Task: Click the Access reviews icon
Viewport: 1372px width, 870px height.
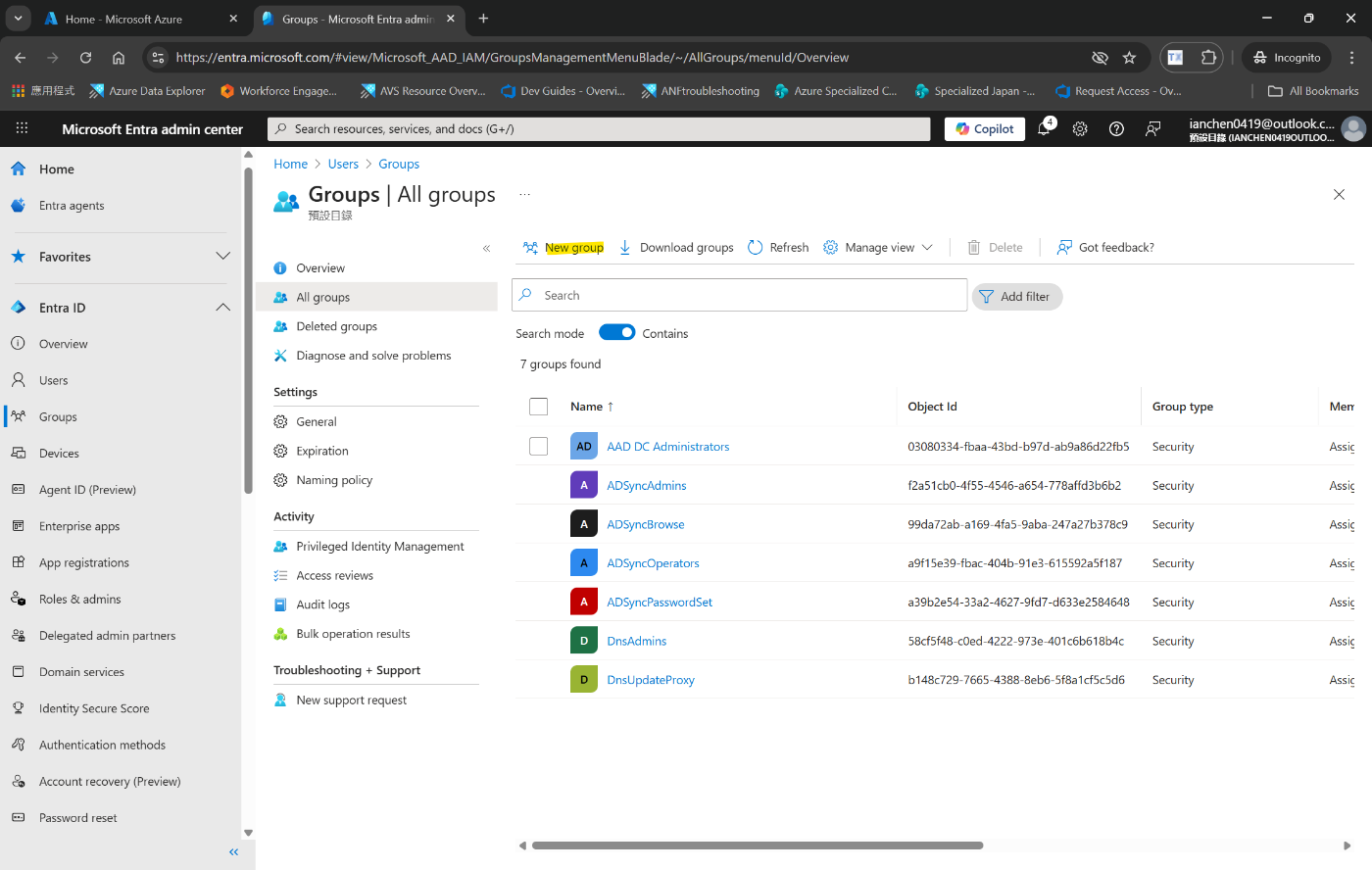Action: [x=280, y=575]
